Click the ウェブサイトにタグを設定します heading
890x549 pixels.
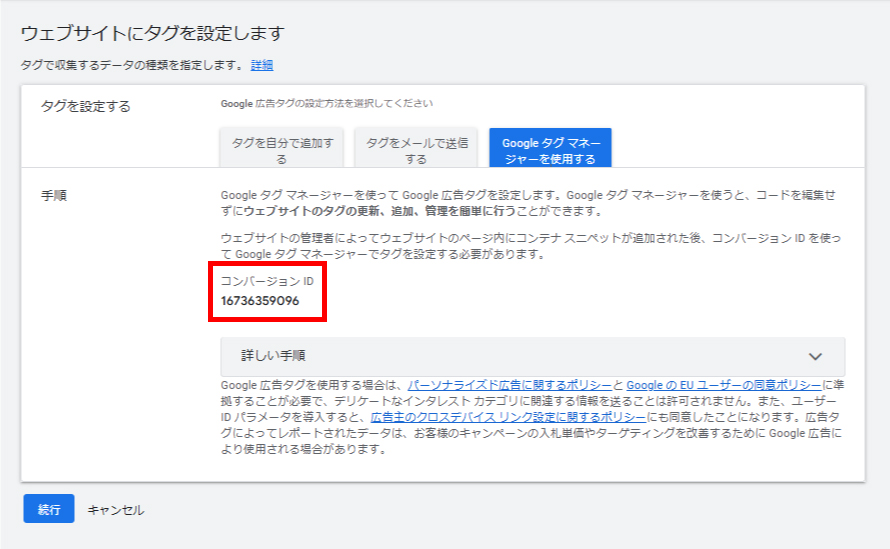(153, 34)
